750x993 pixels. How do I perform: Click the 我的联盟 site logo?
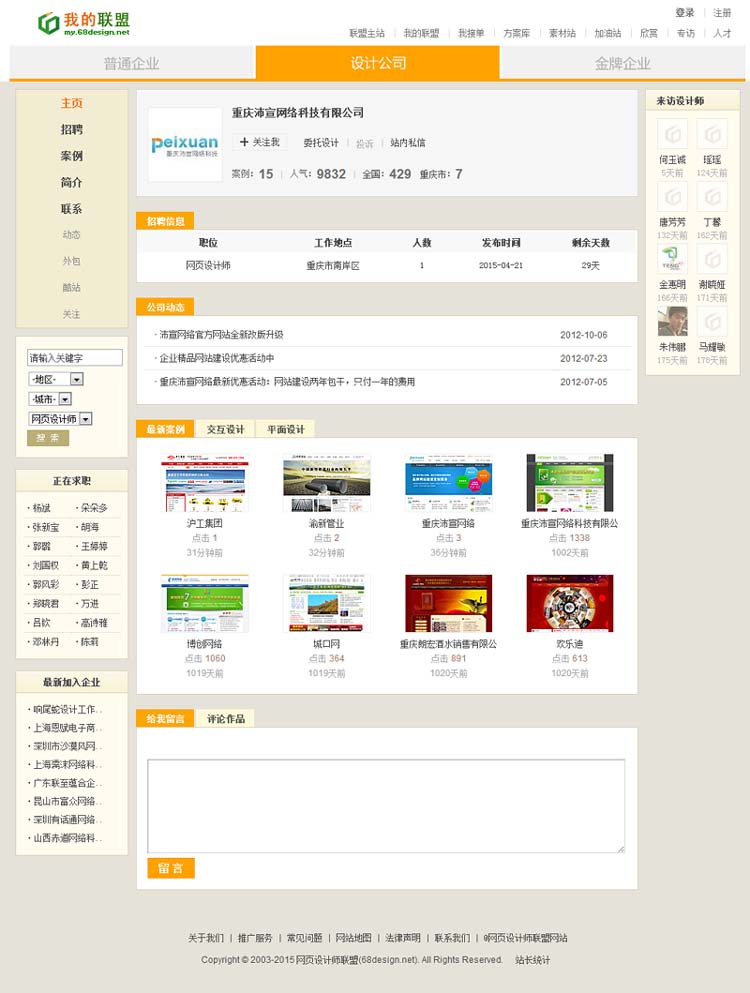83,23
